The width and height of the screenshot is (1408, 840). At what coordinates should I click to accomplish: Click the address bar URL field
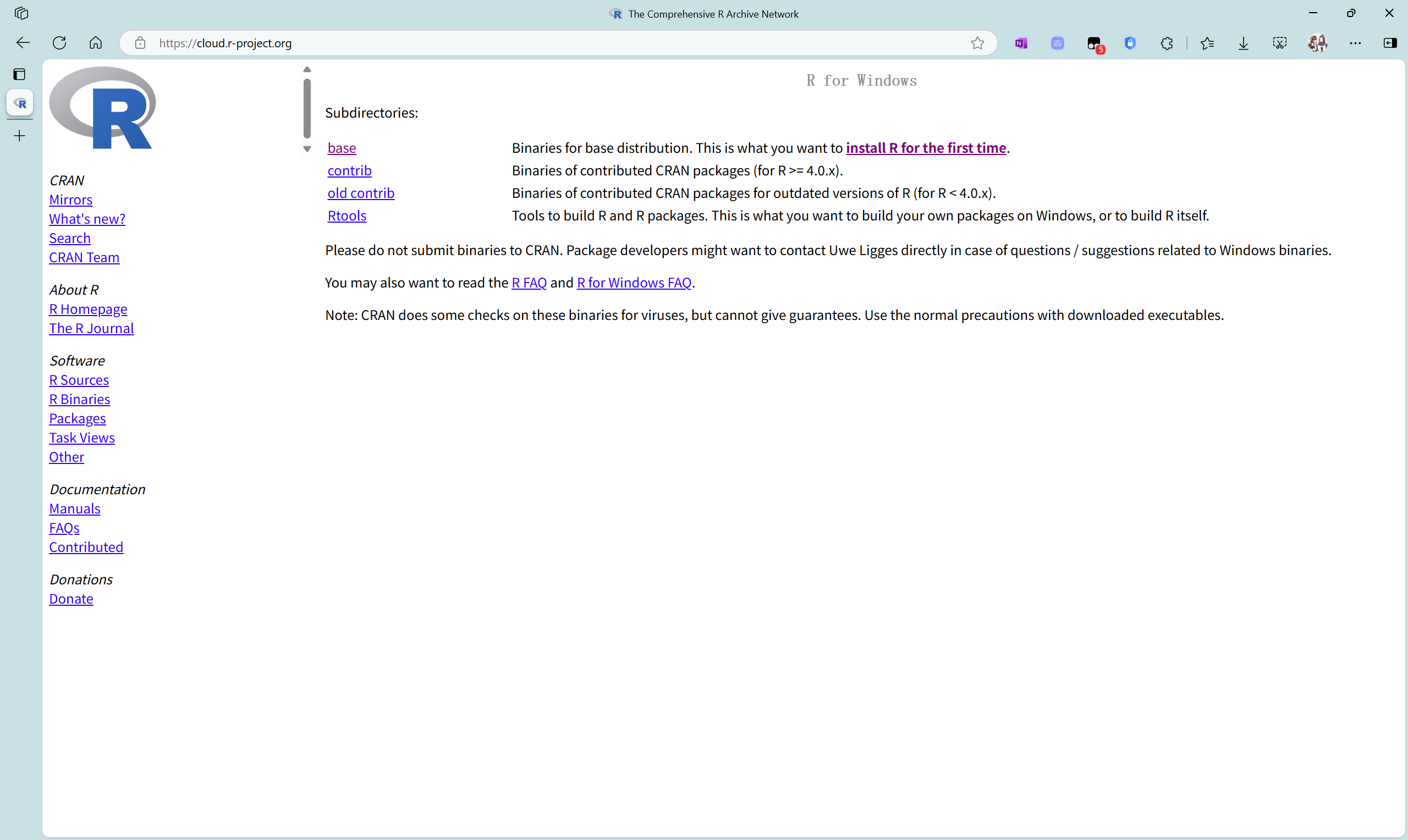(558, 43)
